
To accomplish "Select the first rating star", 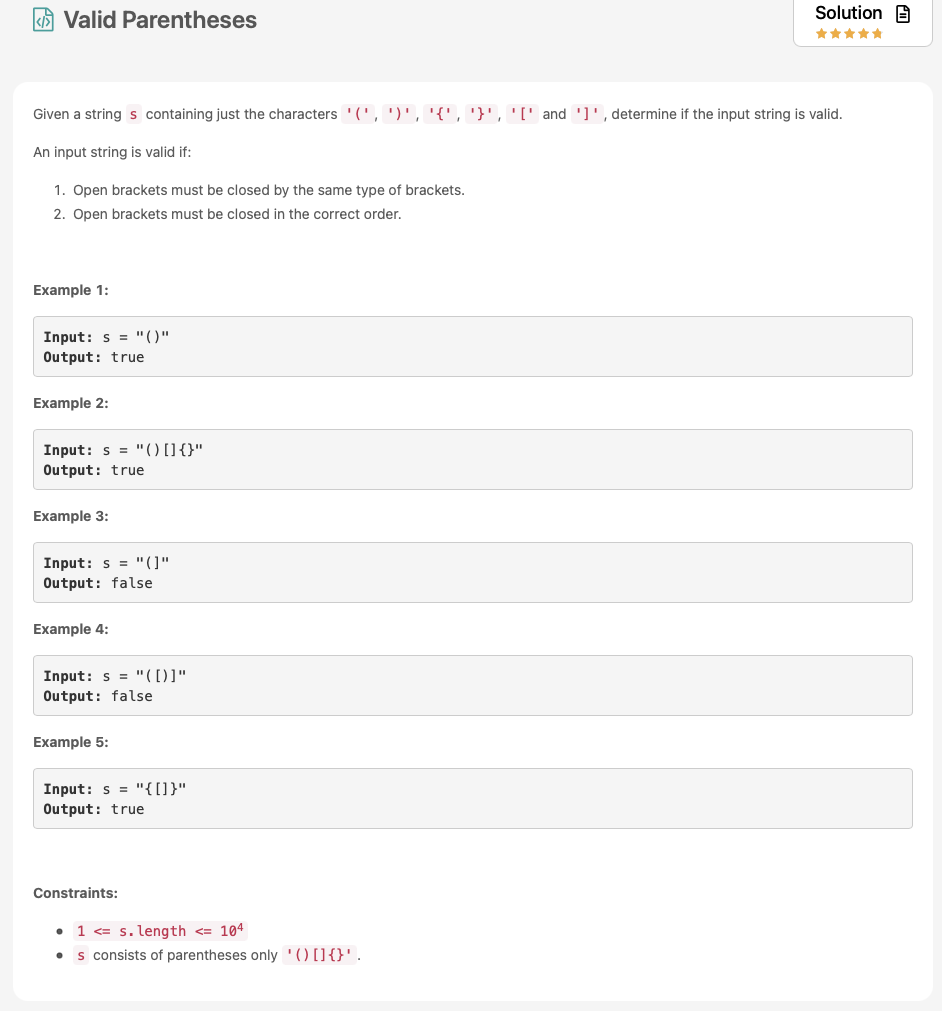I will (x=821, y=32).
